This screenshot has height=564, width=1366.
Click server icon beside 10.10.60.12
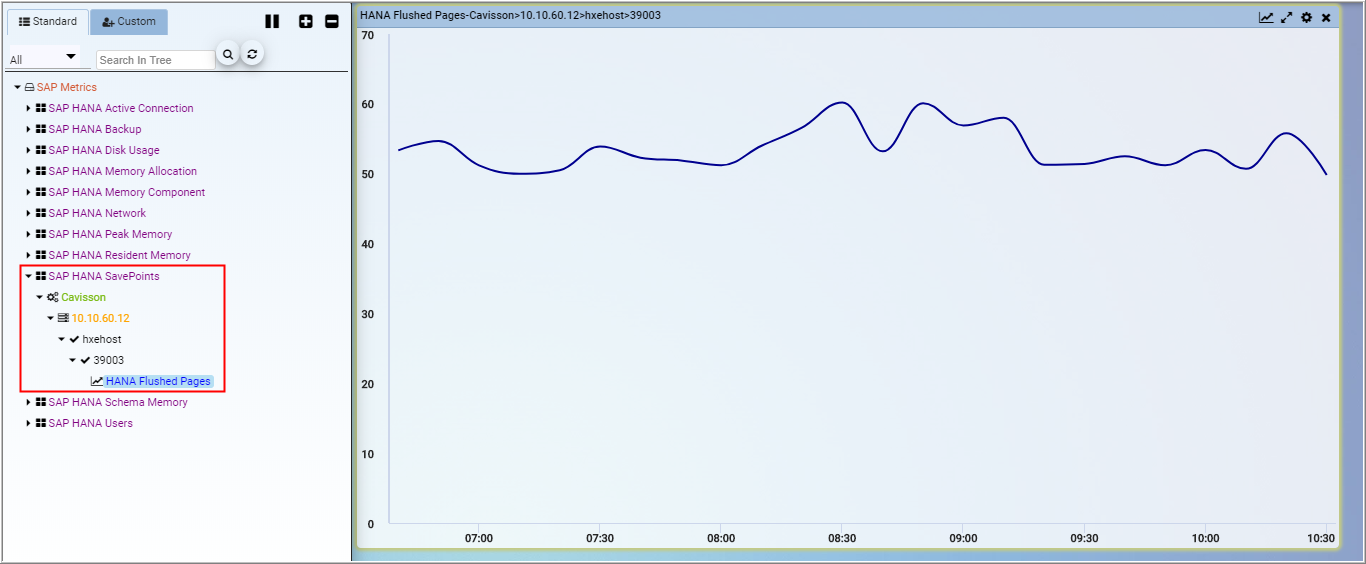click(63, 318)
